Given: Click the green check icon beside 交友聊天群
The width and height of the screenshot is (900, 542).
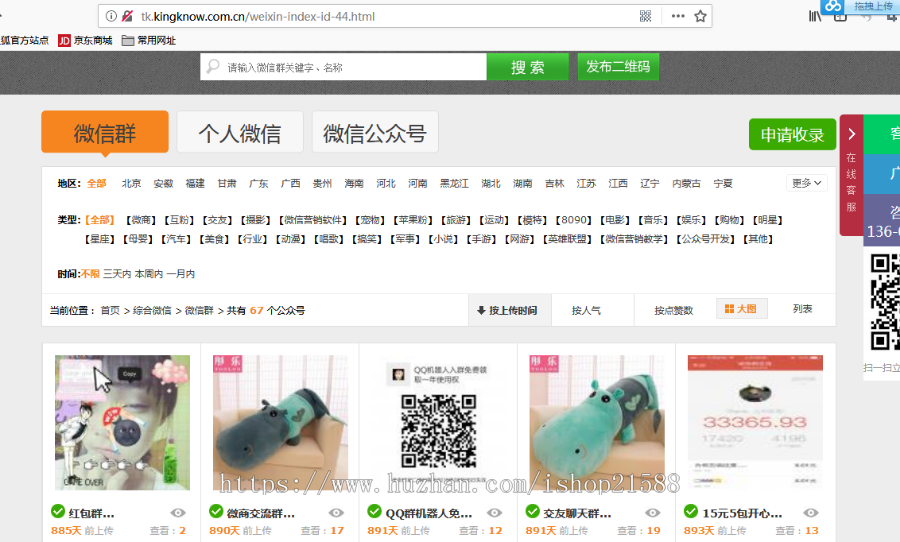Looking at the screenshot, I should click(x=533, y=511).
